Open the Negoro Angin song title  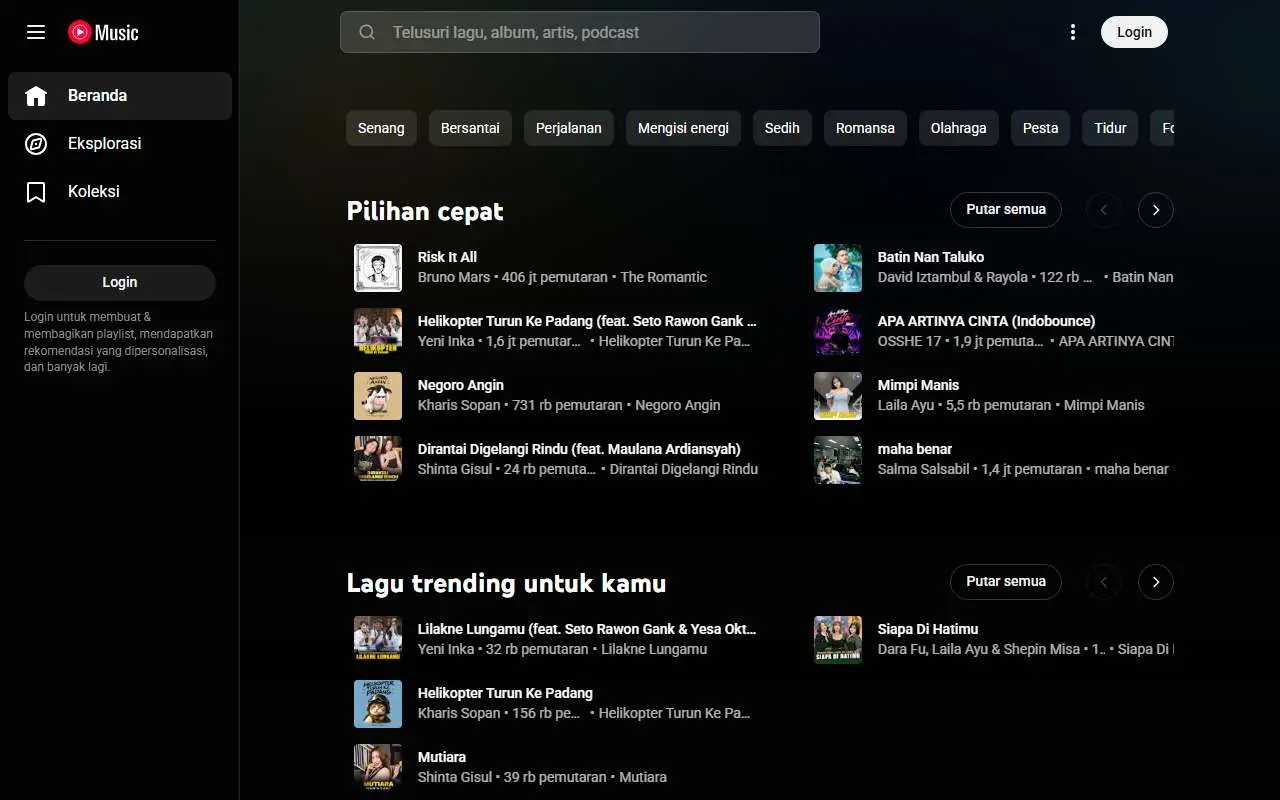click(461, 385)
